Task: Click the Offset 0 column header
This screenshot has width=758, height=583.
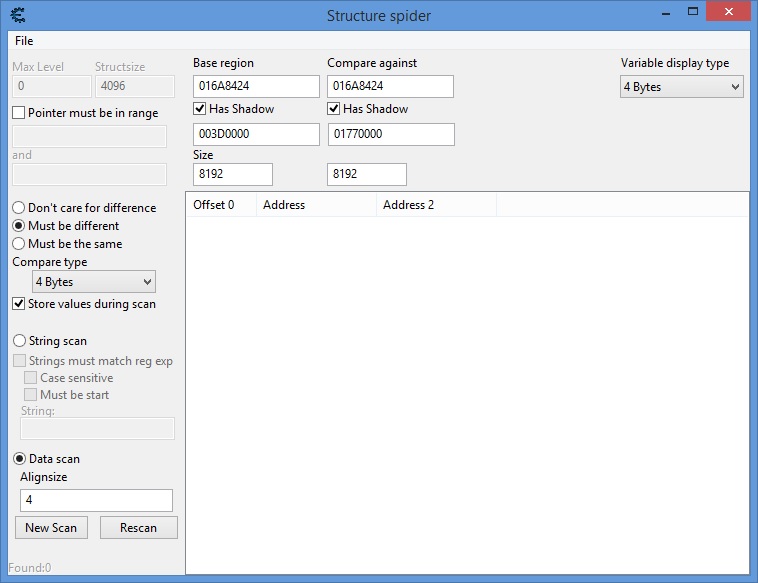Action: (x=221, y=205)
